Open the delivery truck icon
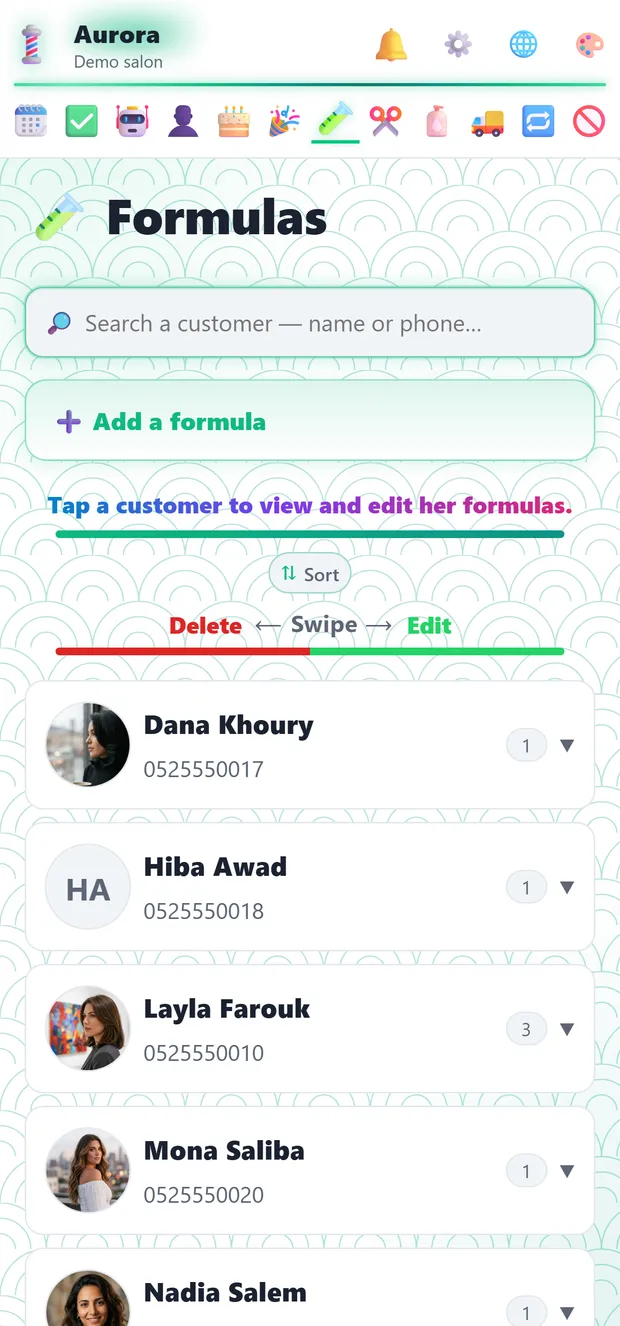 487,121
